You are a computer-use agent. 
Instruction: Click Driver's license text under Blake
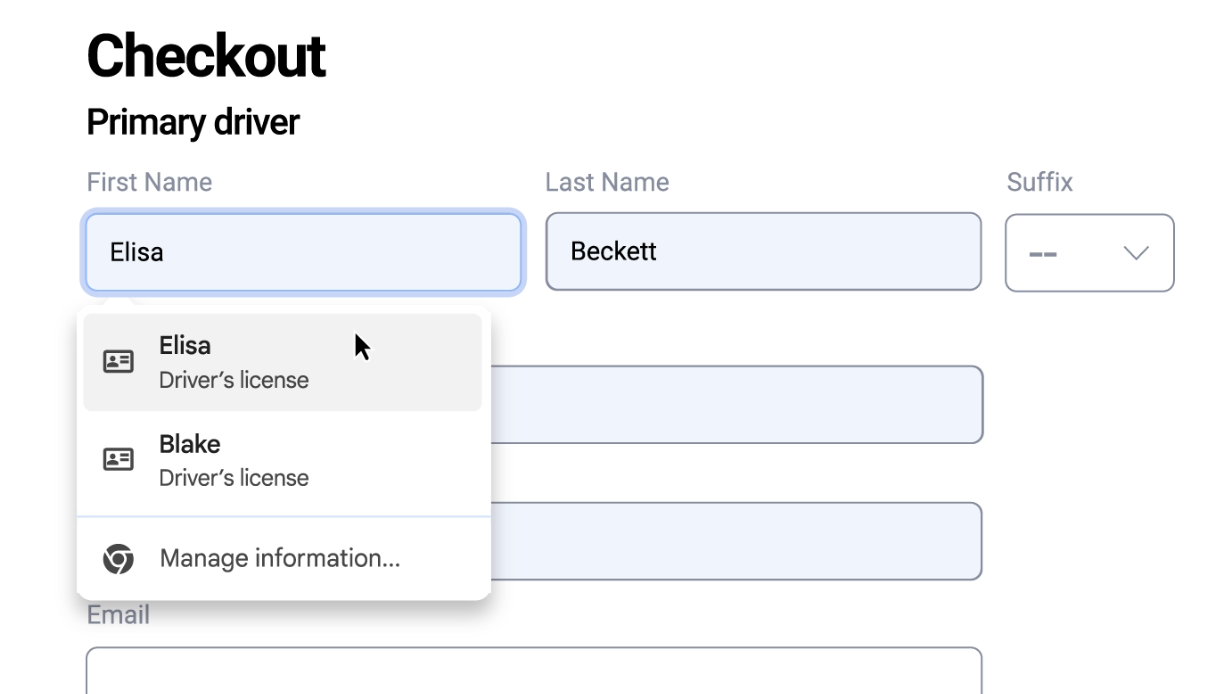click(234, 478)
